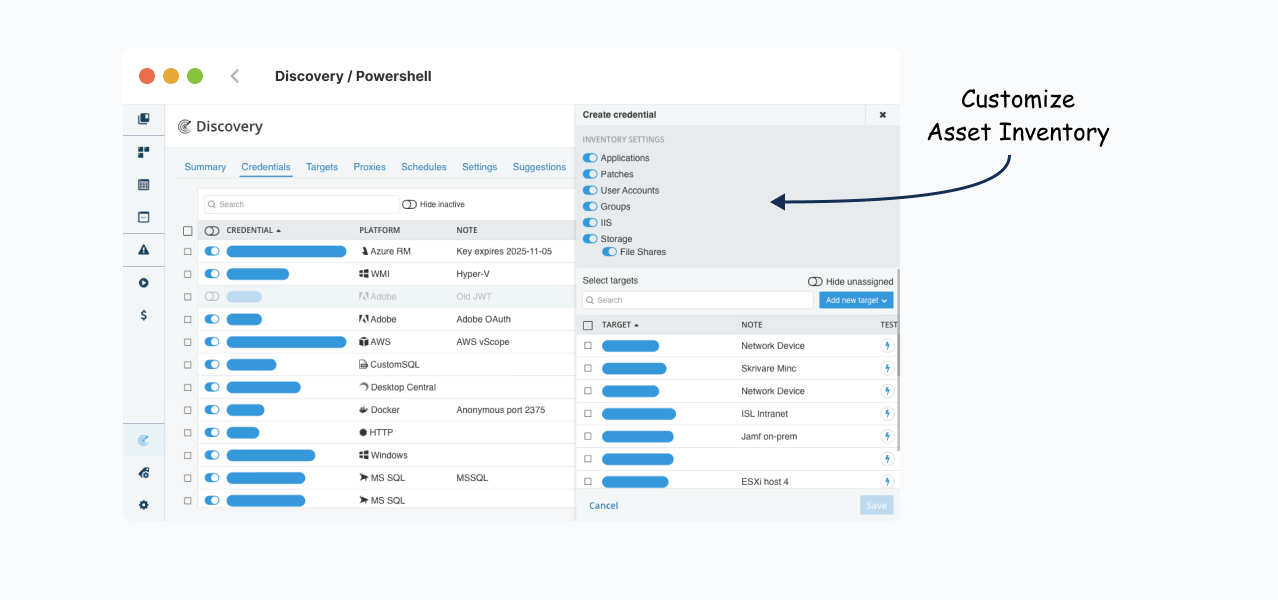Click the WMI Windows logo icon

pyautogui.click(x=364, y=274)
